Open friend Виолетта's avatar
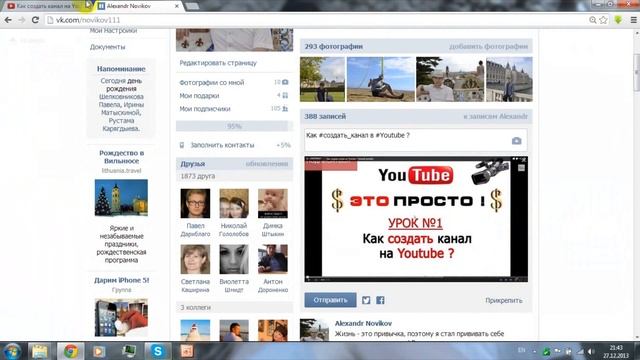The image size is (640, 360). (x=234, y=259)
